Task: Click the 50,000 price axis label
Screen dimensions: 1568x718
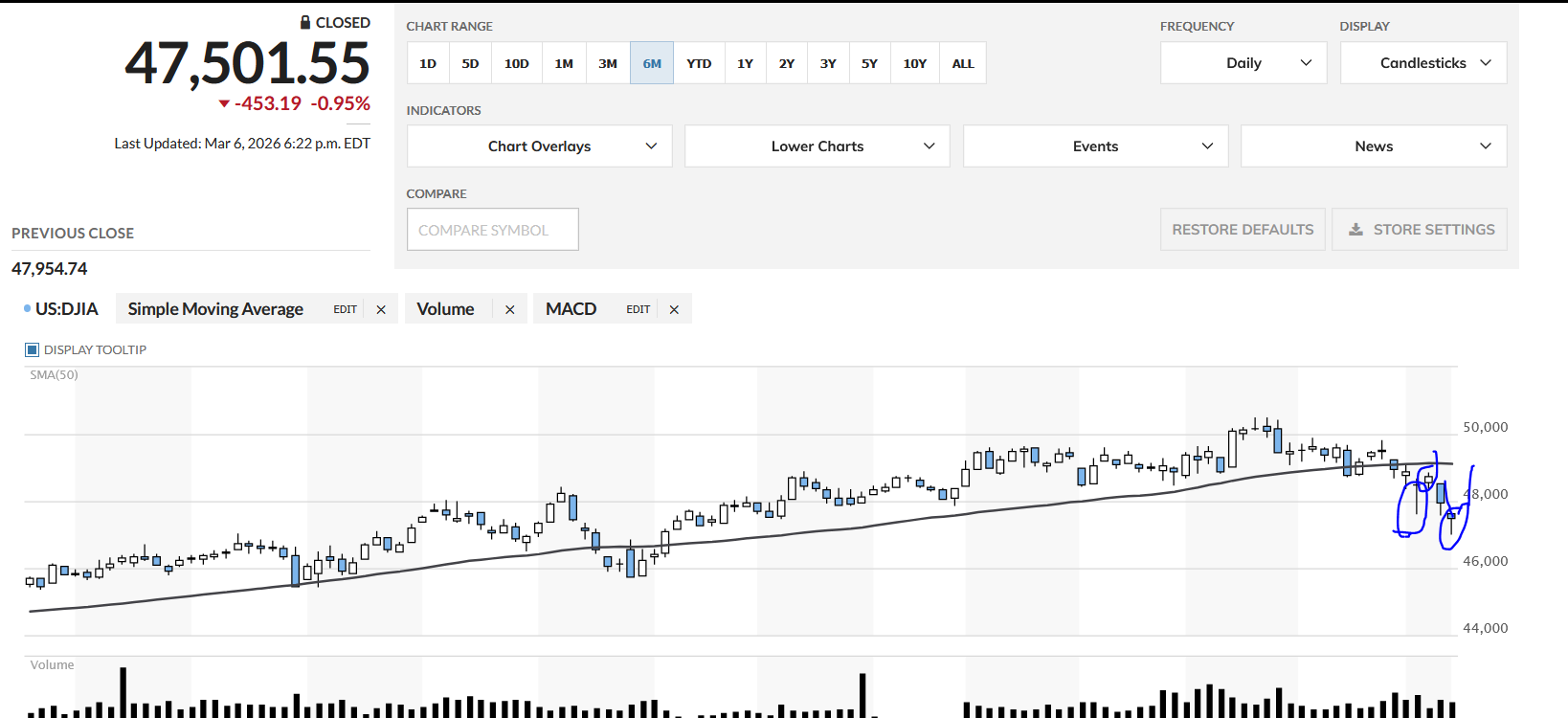Action: coord(1485,427)
